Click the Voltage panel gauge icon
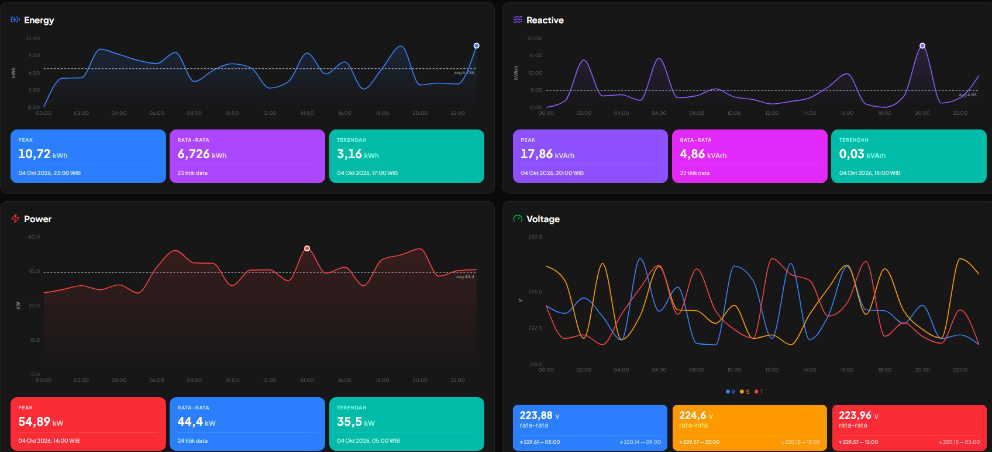The width and height of the screenshot is (992, 452). [518, 218]
